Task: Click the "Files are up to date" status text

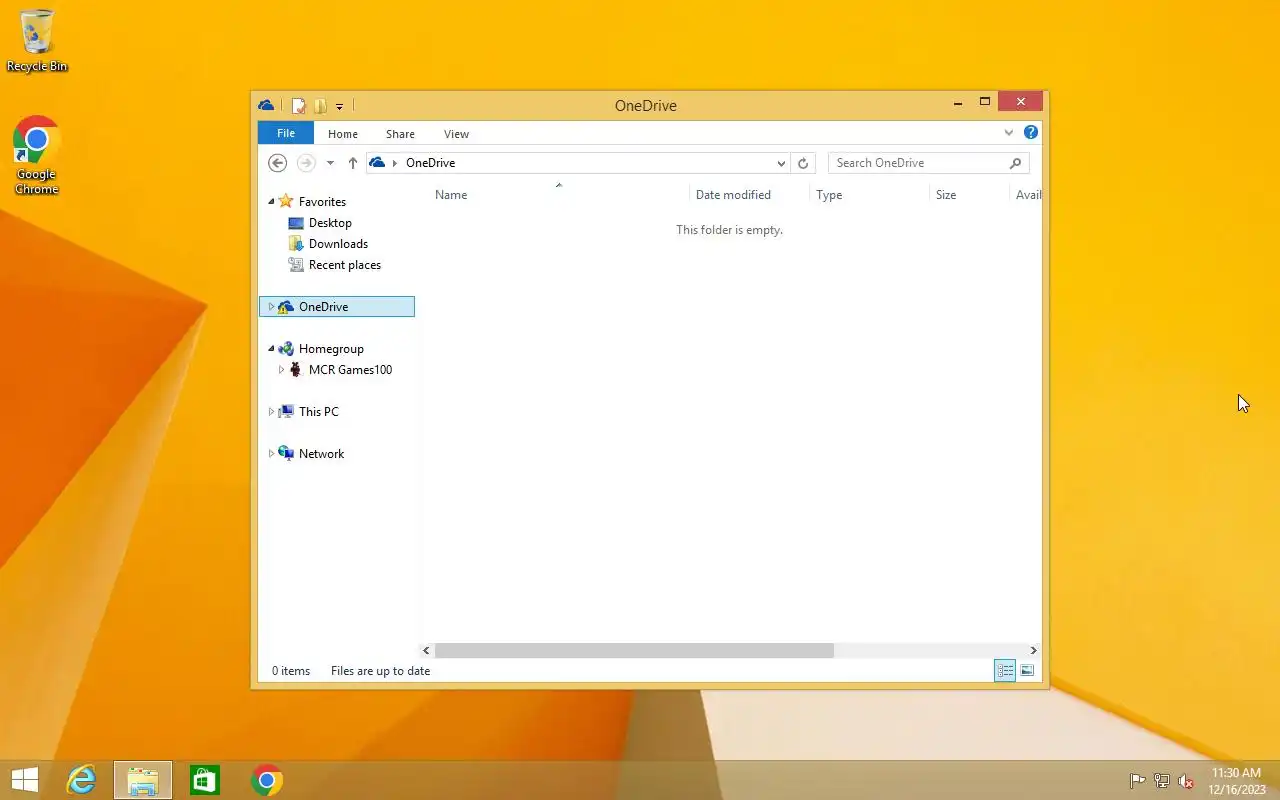Action: (x=380, y=671)
